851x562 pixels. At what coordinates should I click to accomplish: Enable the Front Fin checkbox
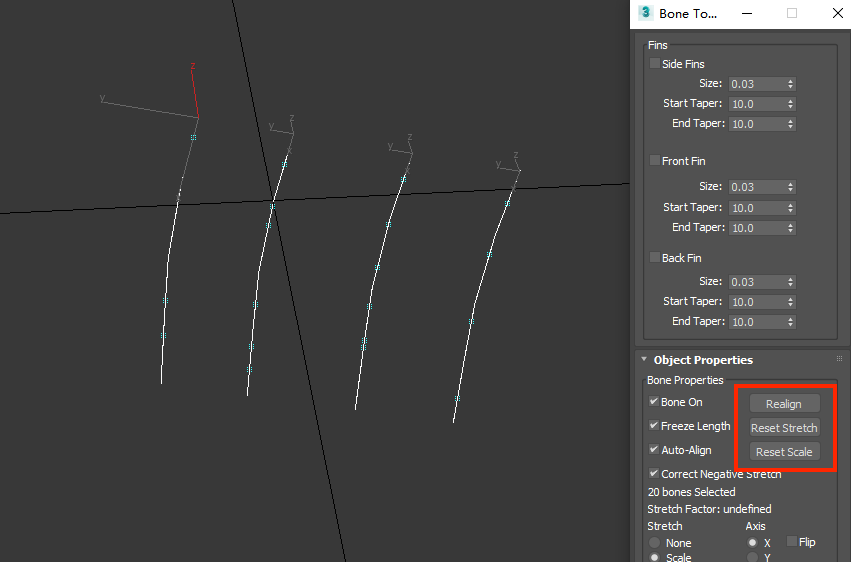pos(655,161)
